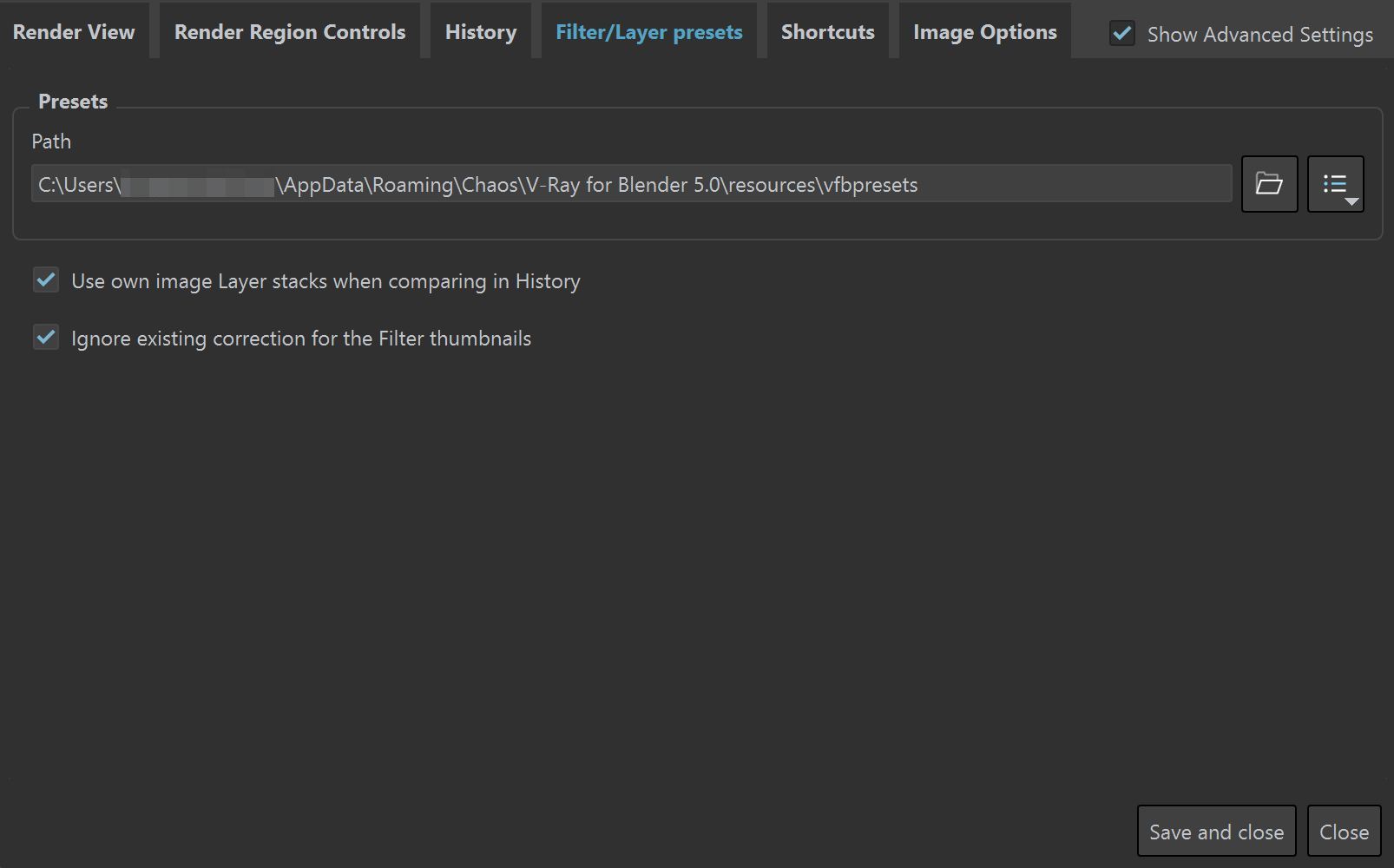Open the presets list dropdown button
Viewport: 1394px width, 868px height.
coord(1335,184)
